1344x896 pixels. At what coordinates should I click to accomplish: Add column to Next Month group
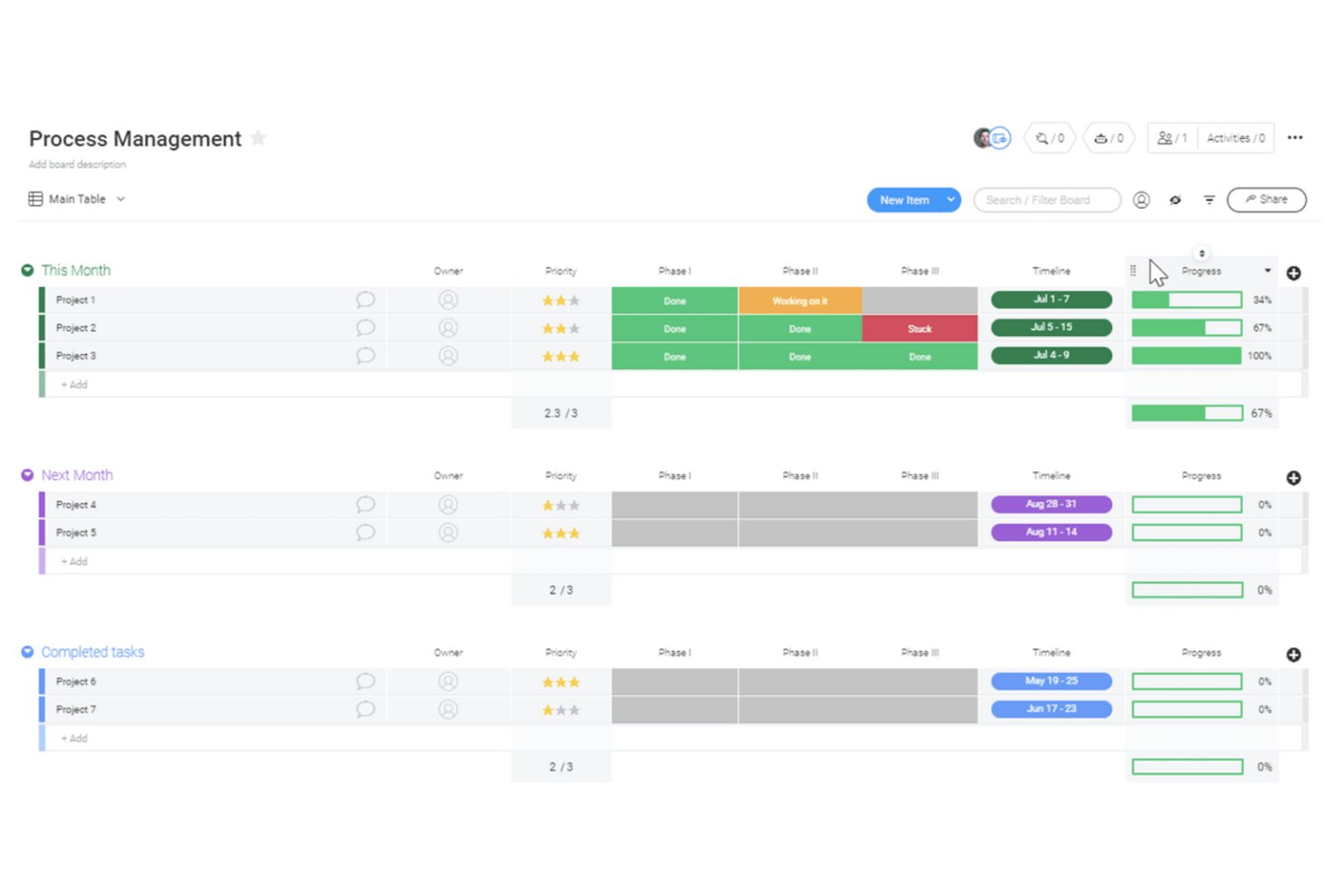[x=1294, y=478]
